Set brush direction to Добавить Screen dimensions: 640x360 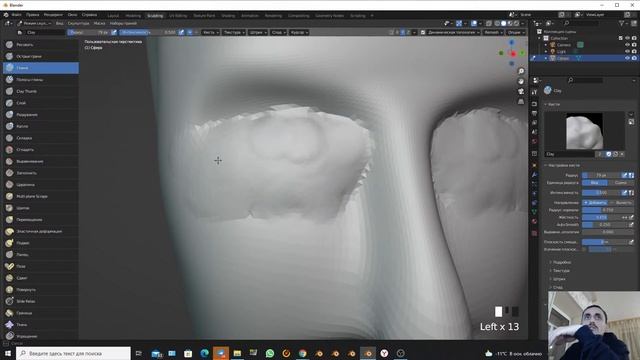595,202
